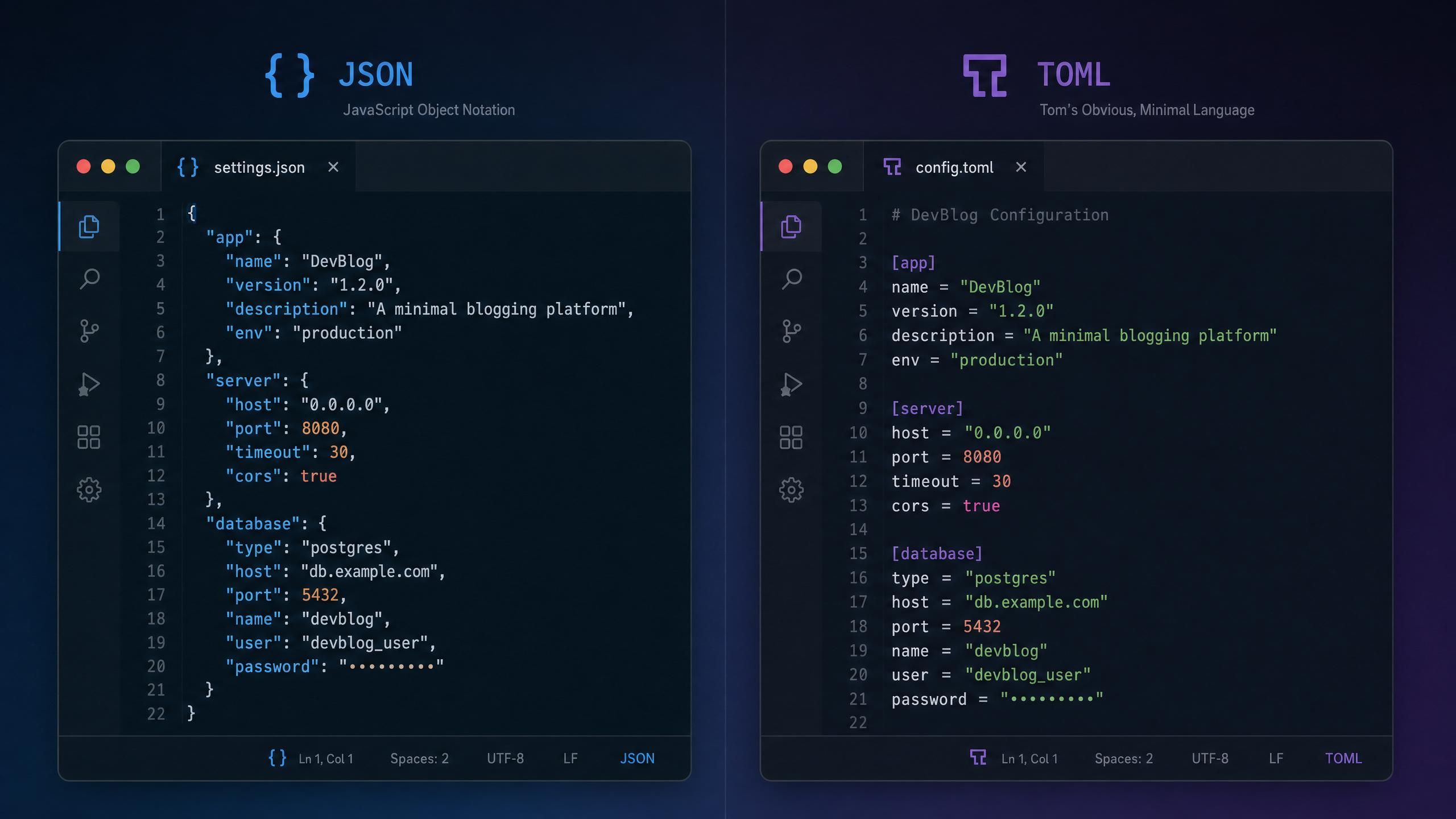Click the red close dot of TOML window
The image size is (1456, 819).
point(785,166)
